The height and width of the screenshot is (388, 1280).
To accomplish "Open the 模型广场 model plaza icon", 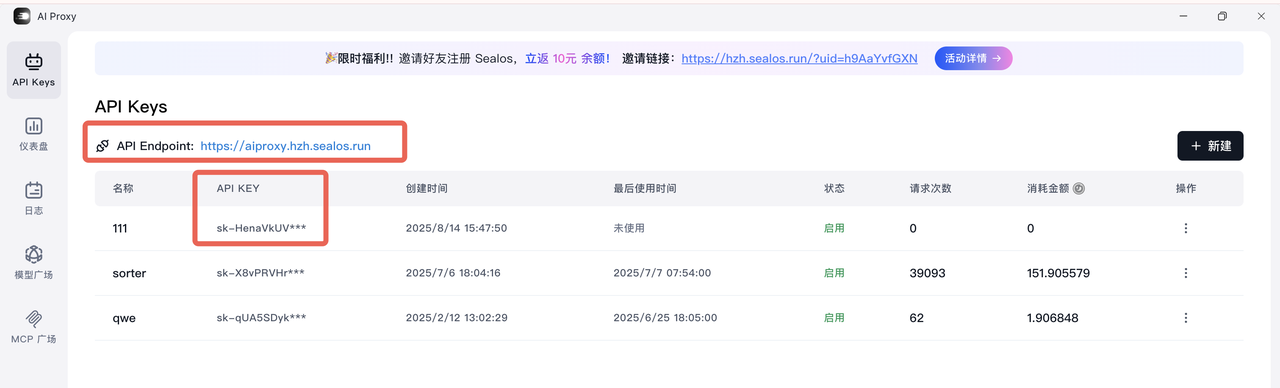I will tap(33, 262).
